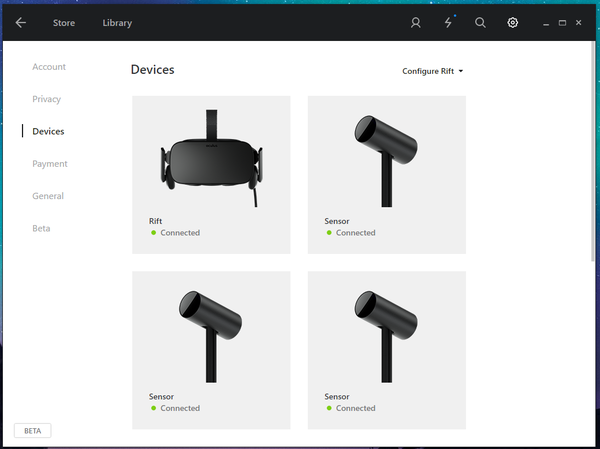Click the BETA badge button

click(33, 431)
